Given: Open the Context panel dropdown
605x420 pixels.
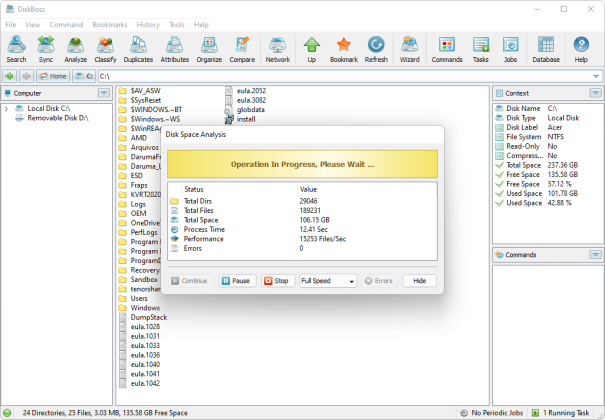Looking at the screenshot, I should click(595, 93).
